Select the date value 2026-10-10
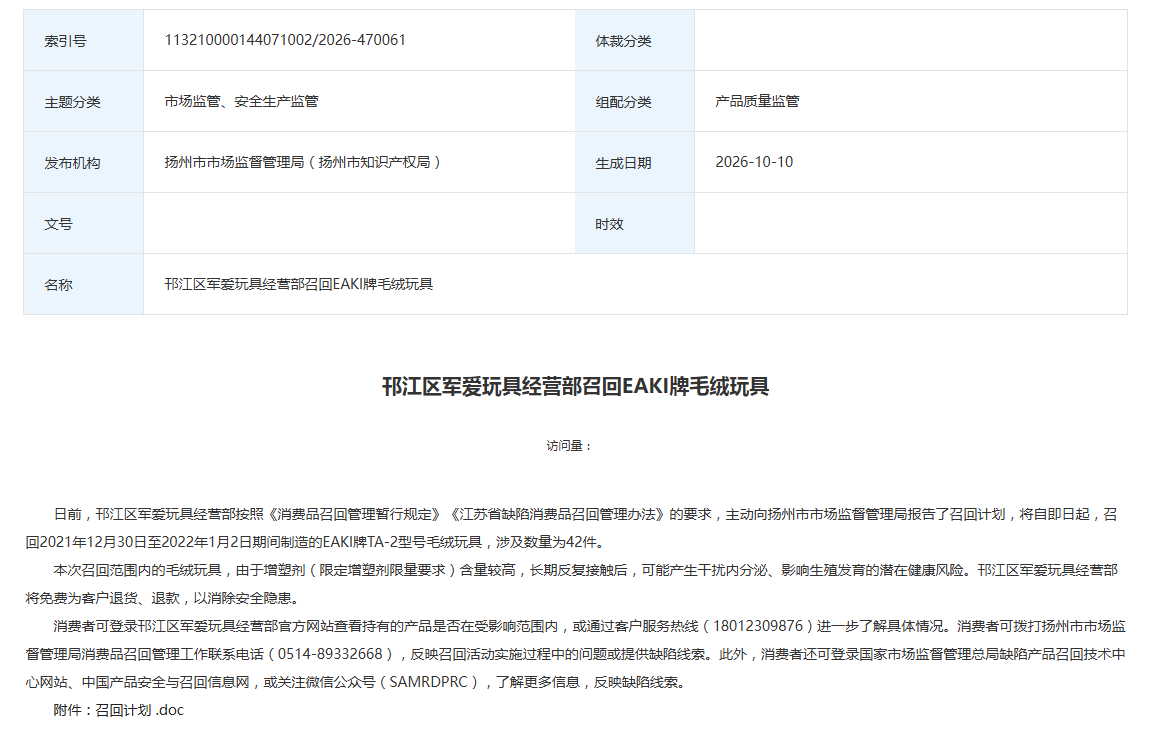The width and height of the screenshot is (1172, 751). (754, 162)
